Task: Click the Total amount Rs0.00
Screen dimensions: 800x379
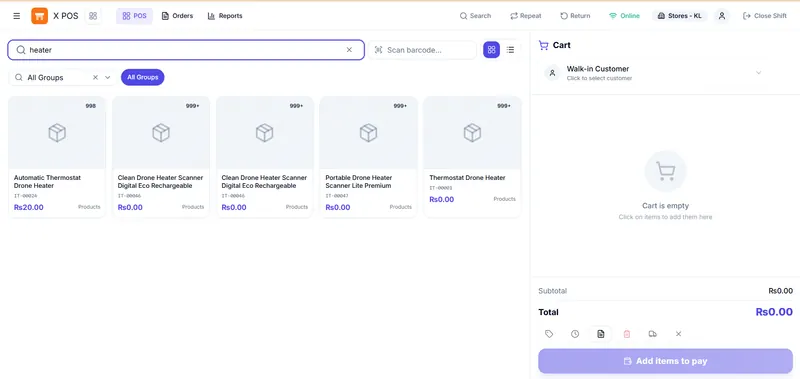Action: (x=774, y=312)
